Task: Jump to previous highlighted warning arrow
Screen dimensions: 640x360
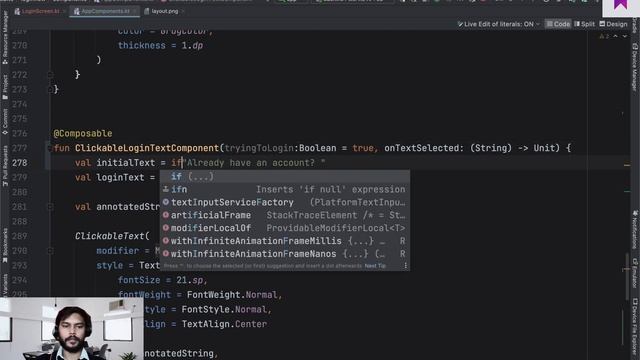Action: pos(616,36)
